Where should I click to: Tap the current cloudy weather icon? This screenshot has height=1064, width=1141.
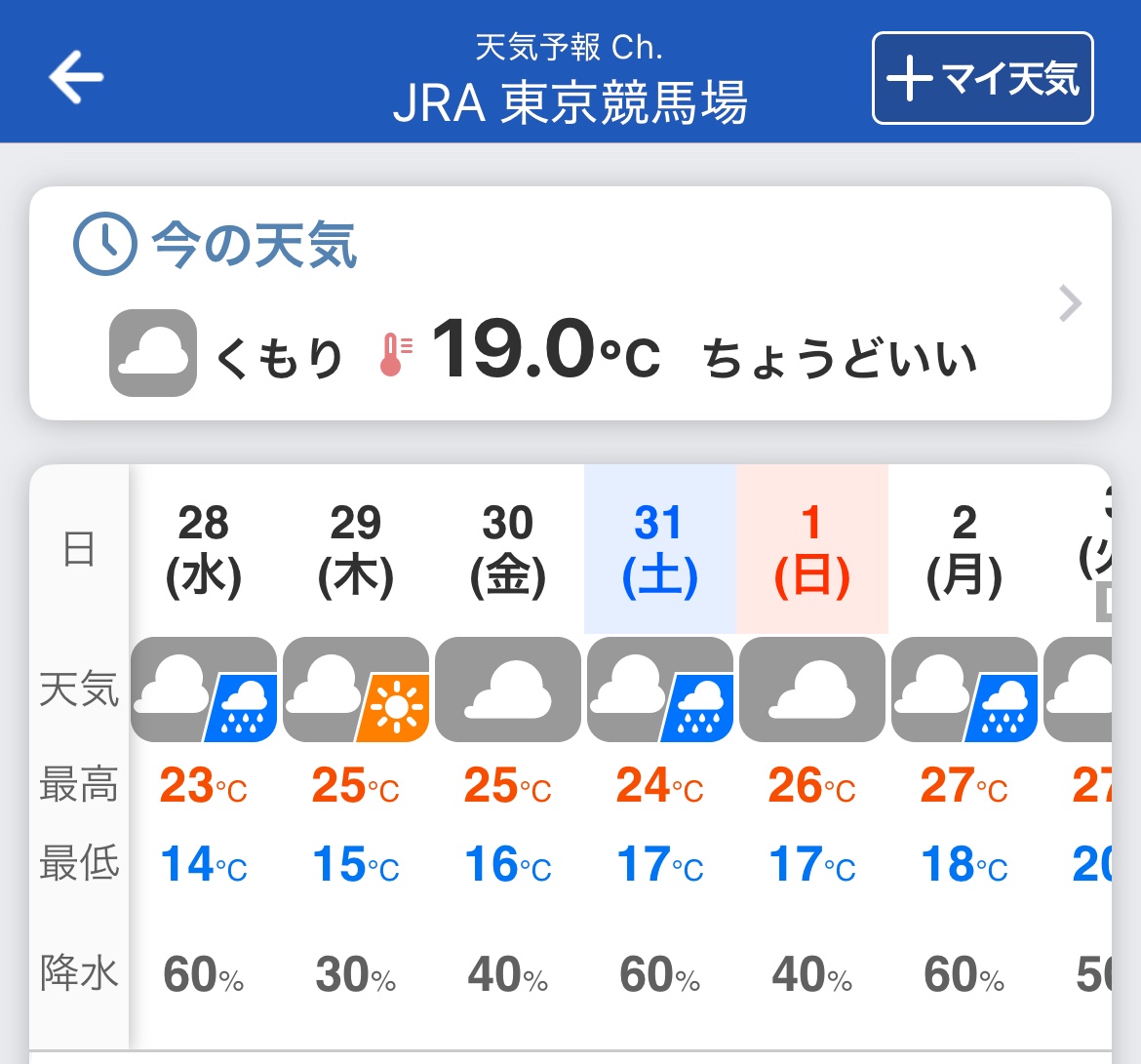point(153,353)
